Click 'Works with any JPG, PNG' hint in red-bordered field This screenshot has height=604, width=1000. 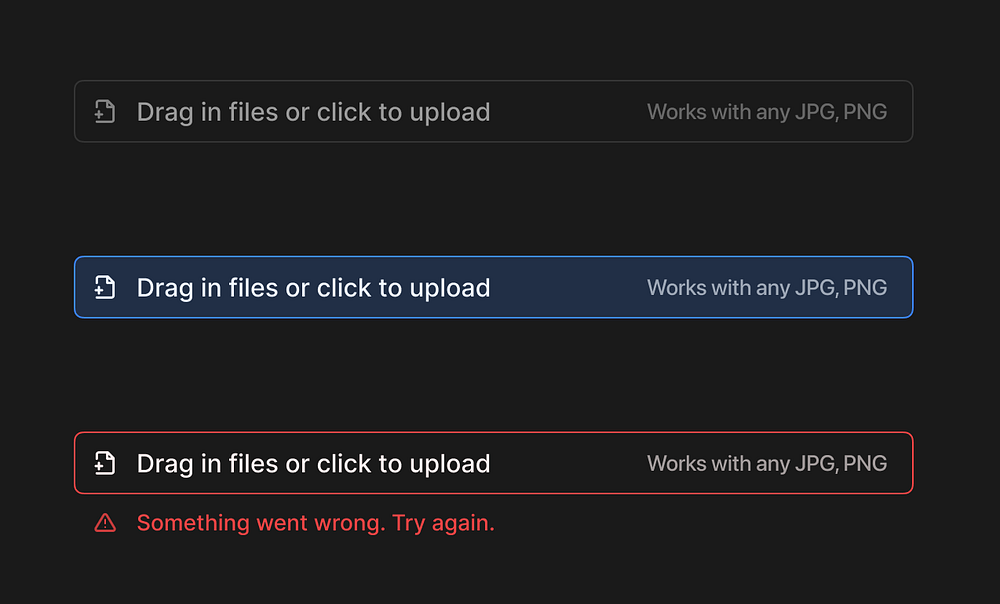pyautogui.click(x=767, y=464)
